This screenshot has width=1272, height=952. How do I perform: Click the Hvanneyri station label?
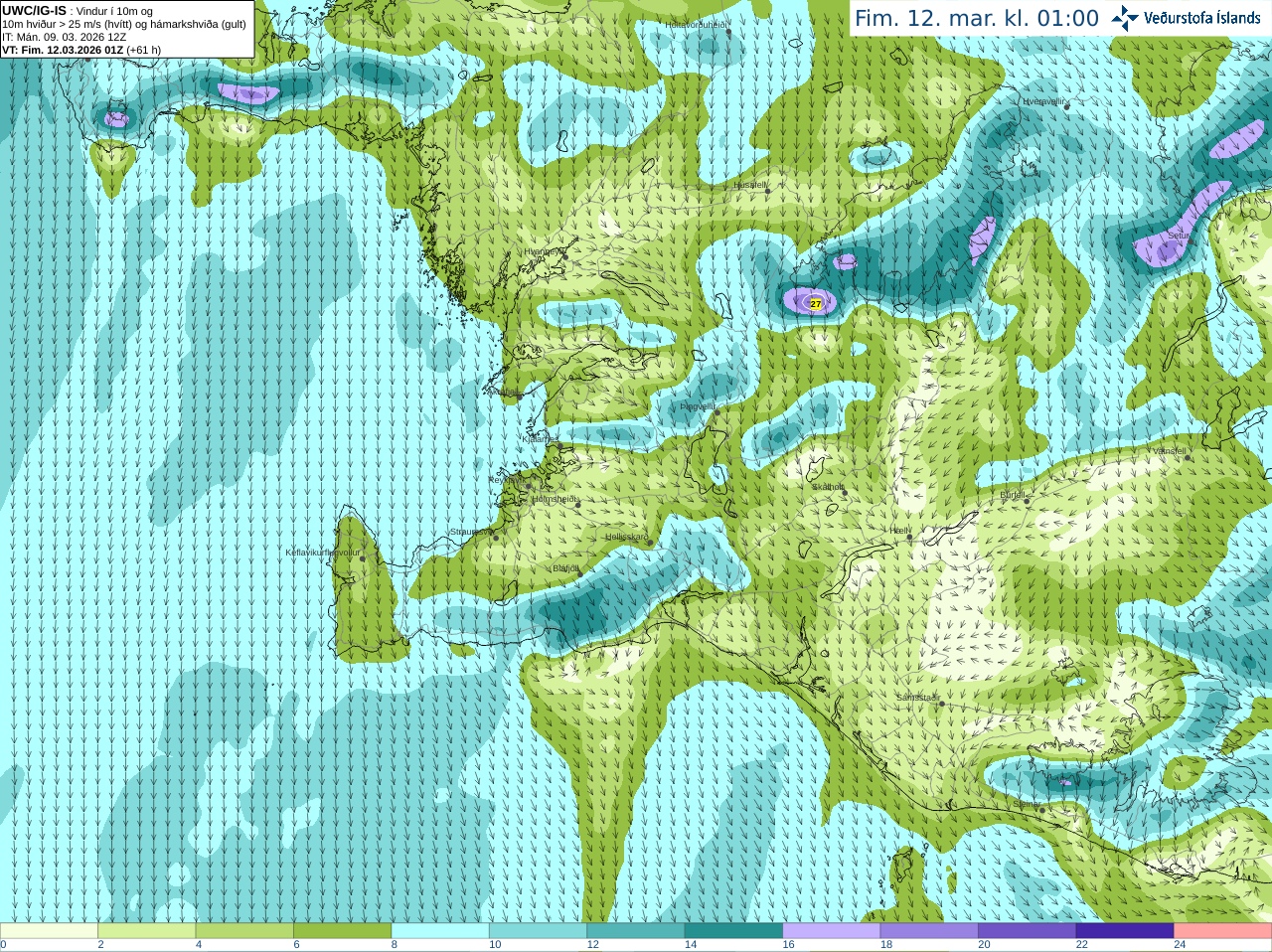[543, 252]
